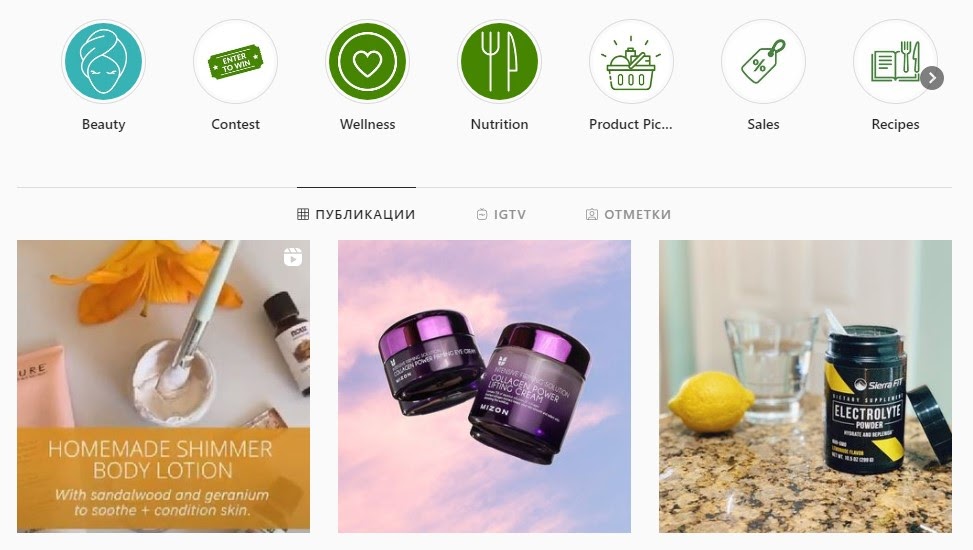Click the tagged-person icon beside ОТМЕТКИ
This screenshot has height=550, width=973.
[x=592, y=214]
